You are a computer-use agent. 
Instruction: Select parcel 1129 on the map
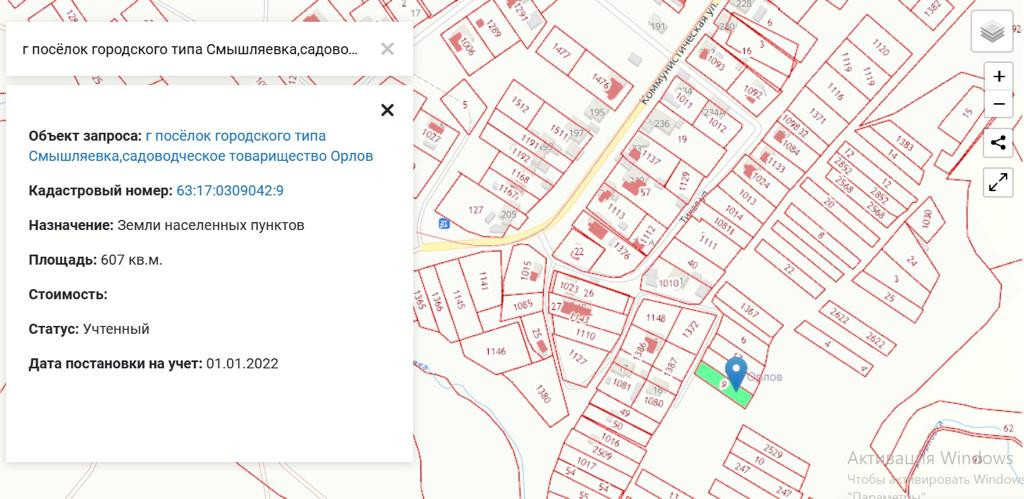[x=684, y=180]
